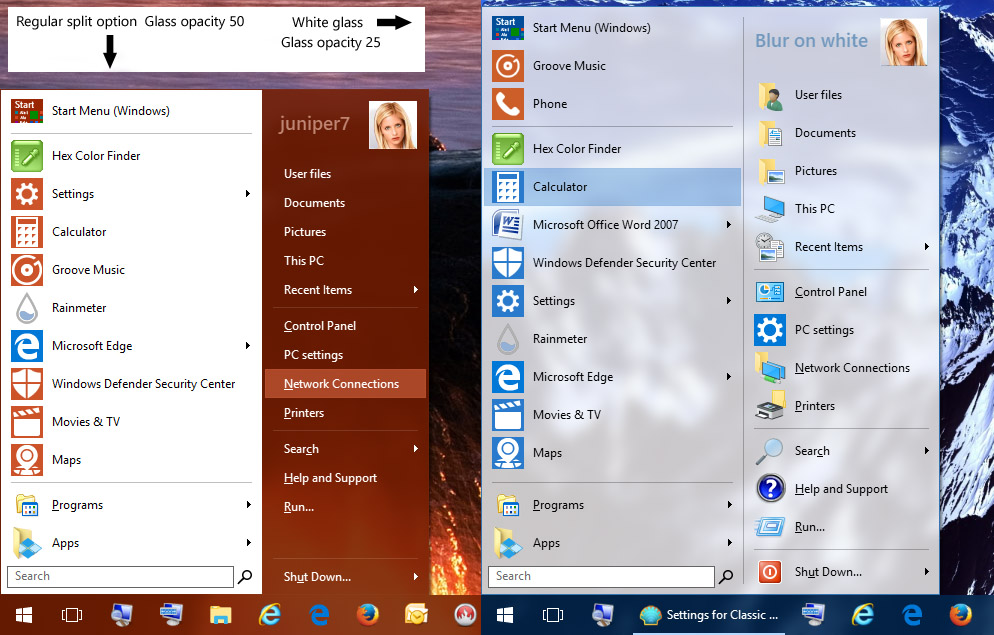Open Firefox on left taskbar
Viewport: 994px width, 635px height.
pyautogui.click(x=368, y=615)
